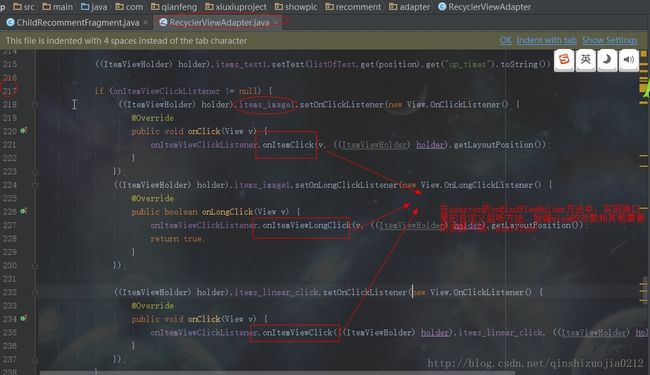The height and width of the screenshot is (375, 650).
Task: Toggle the English/Chinese input mode button
Action: pos(586,60)
